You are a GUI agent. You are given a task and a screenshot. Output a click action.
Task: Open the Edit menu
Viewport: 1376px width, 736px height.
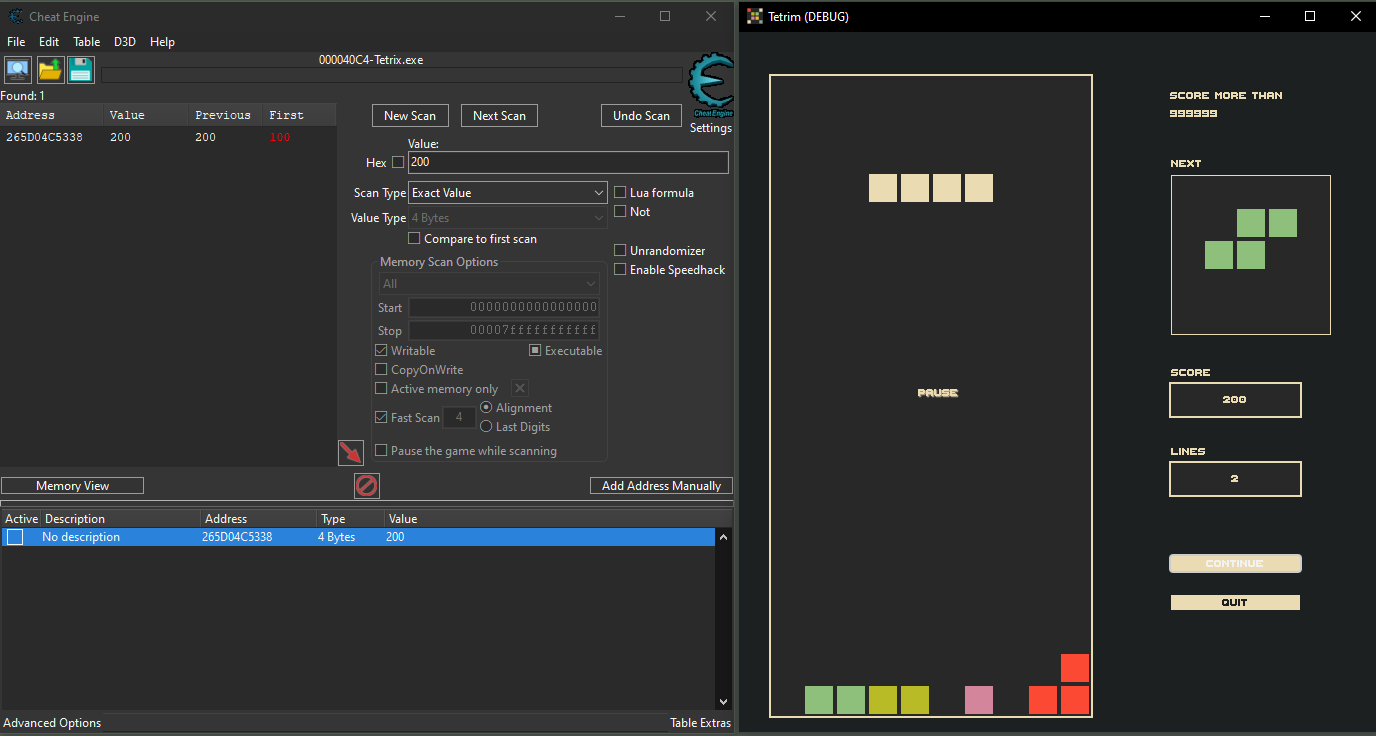click(49, 42)
